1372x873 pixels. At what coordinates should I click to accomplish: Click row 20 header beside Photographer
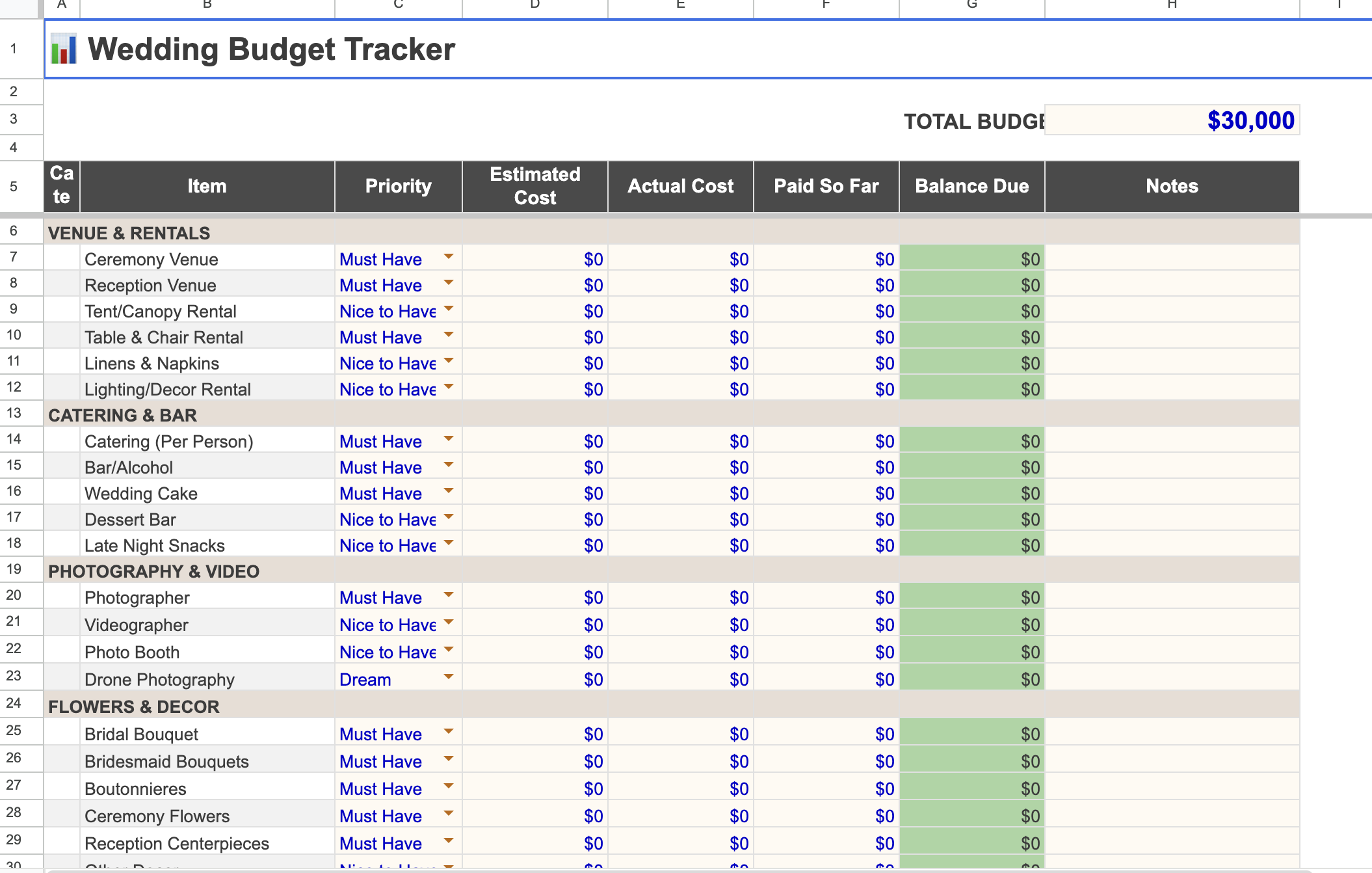coord(14,595)
